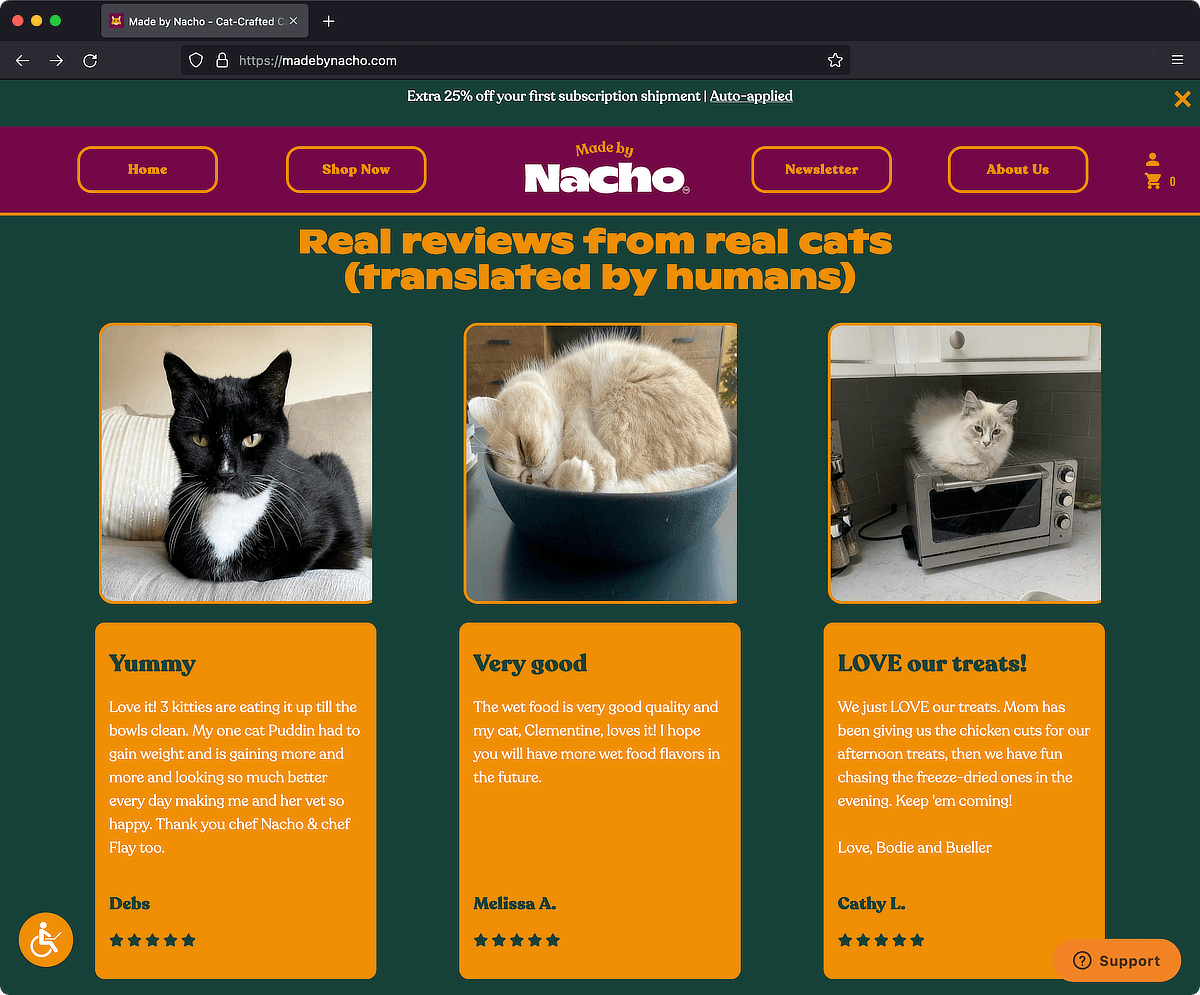Open the accessibility widget
This screenshot has width=1200, height=995.
46,940
